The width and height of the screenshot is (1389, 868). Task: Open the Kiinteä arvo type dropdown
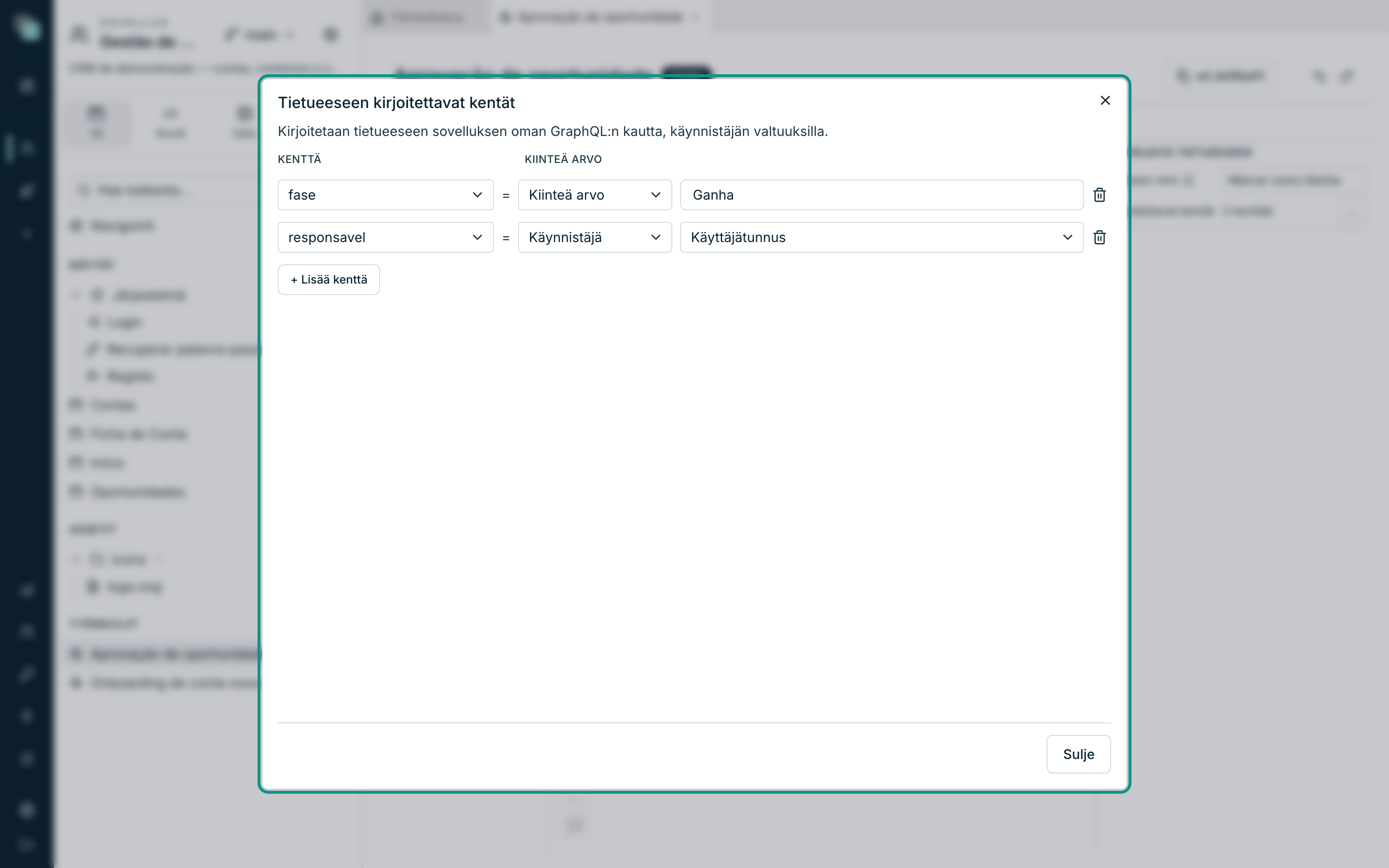click(x=595, y=195)
